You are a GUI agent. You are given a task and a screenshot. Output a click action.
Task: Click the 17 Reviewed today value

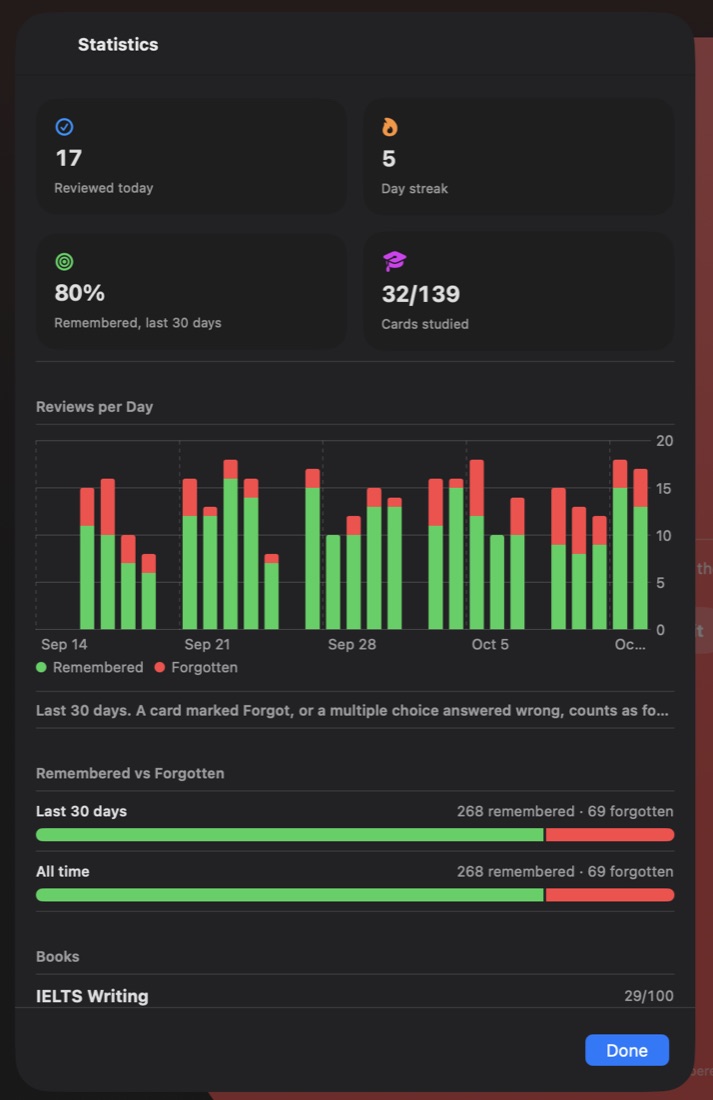point(69,158)
